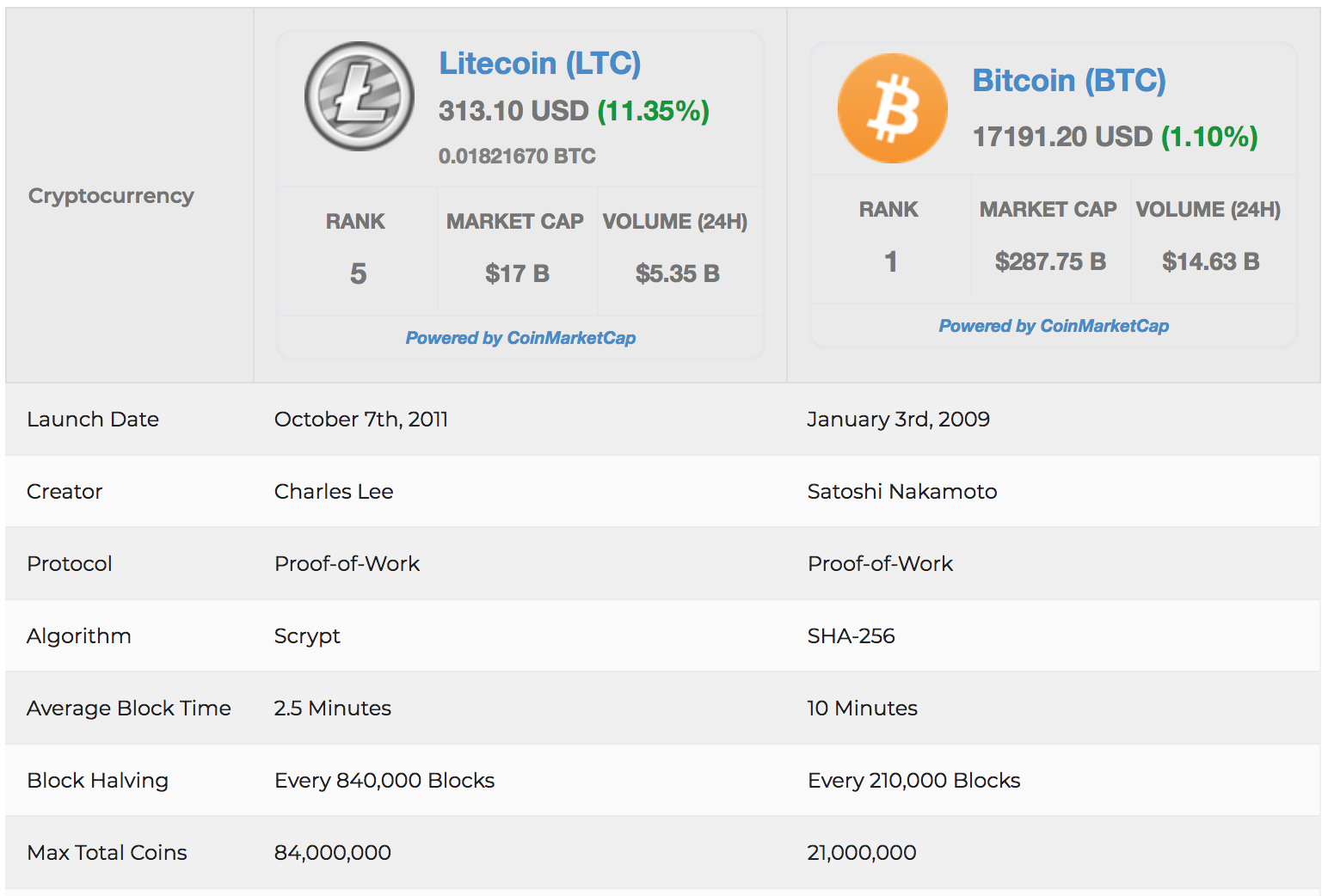
Task: Open the Bitcoin (BTC) title link
Action: [x=1069, y=81]
